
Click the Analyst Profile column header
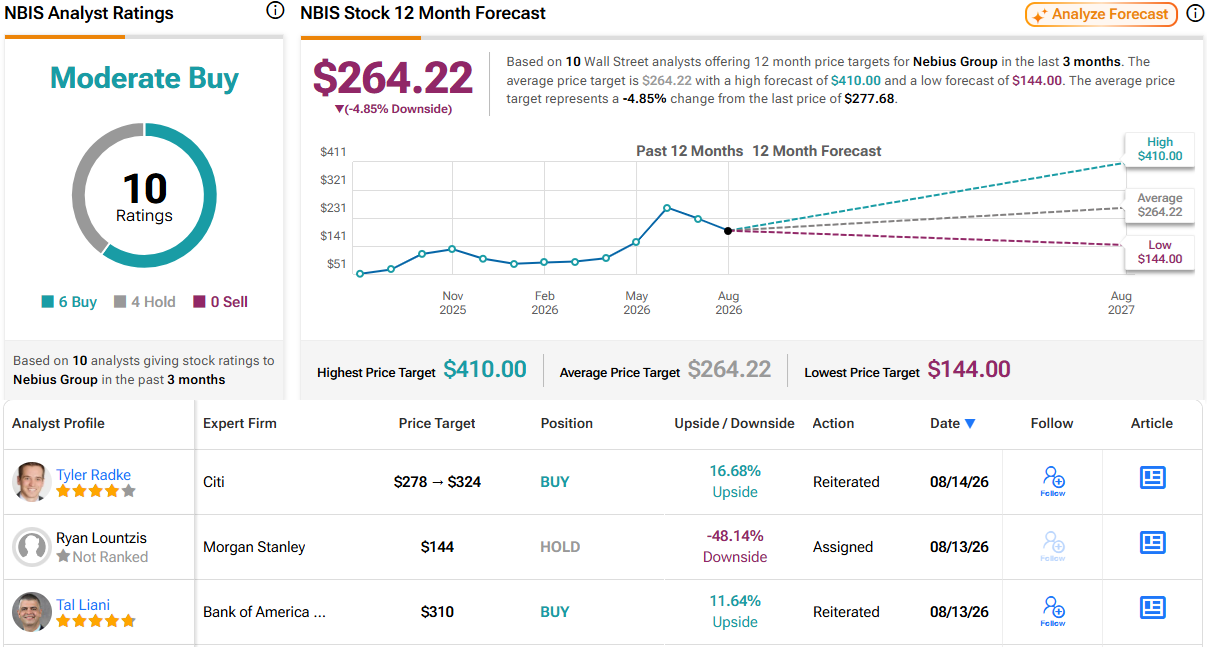(58, 423)
